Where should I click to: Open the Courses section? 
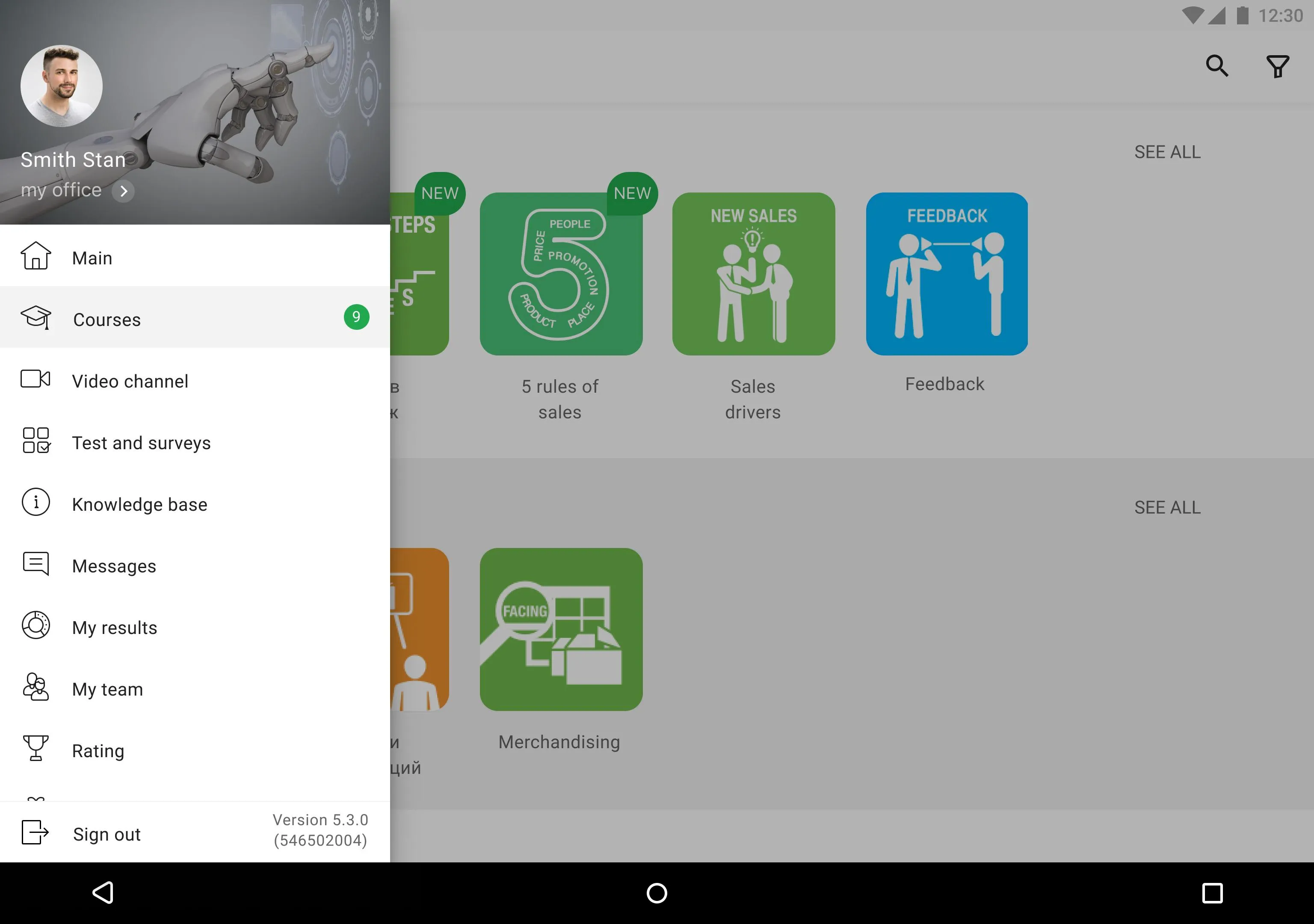[x=195, y=320]
